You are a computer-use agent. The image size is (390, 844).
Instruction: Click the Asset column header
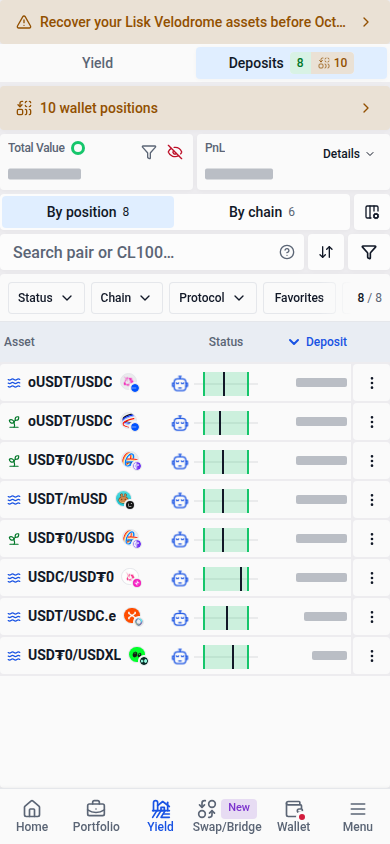point(19,342)
